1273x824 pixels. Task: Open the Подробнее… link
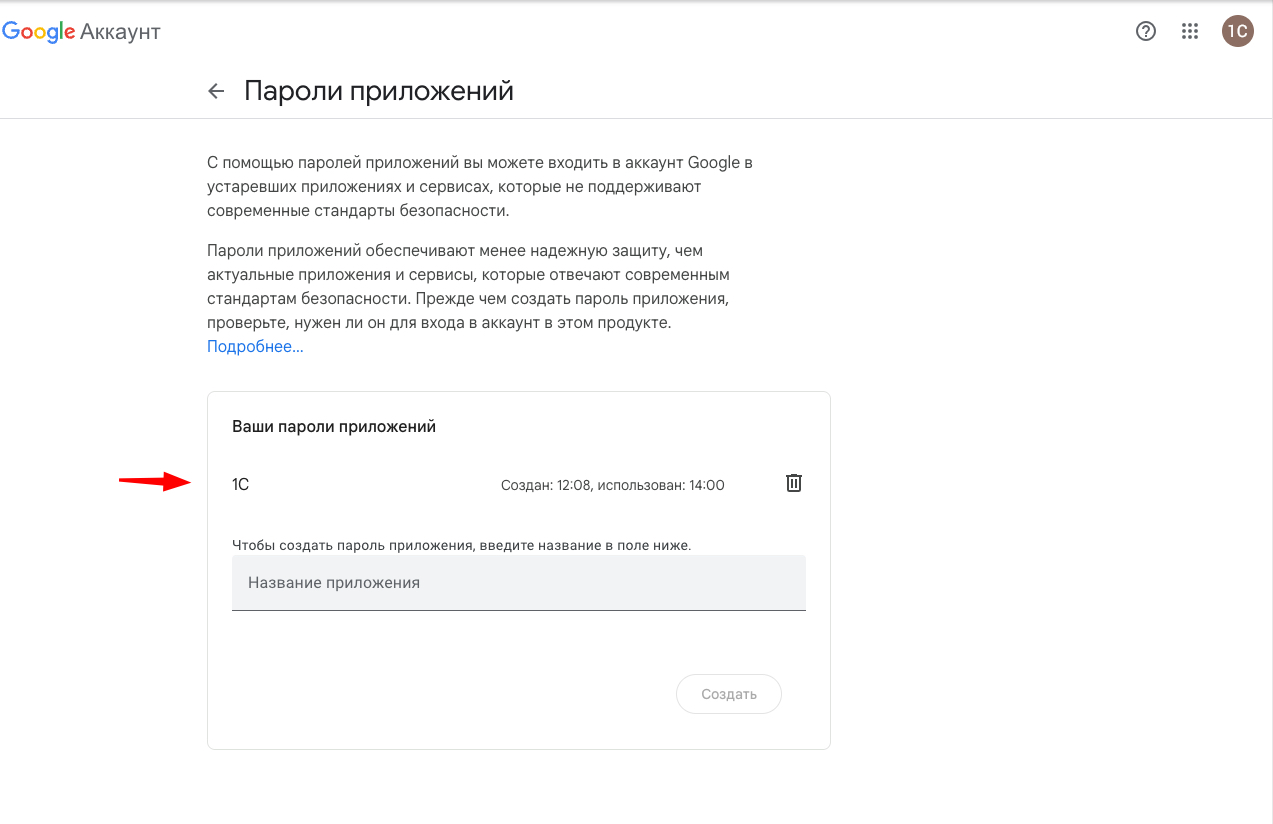tap(255, 347)
